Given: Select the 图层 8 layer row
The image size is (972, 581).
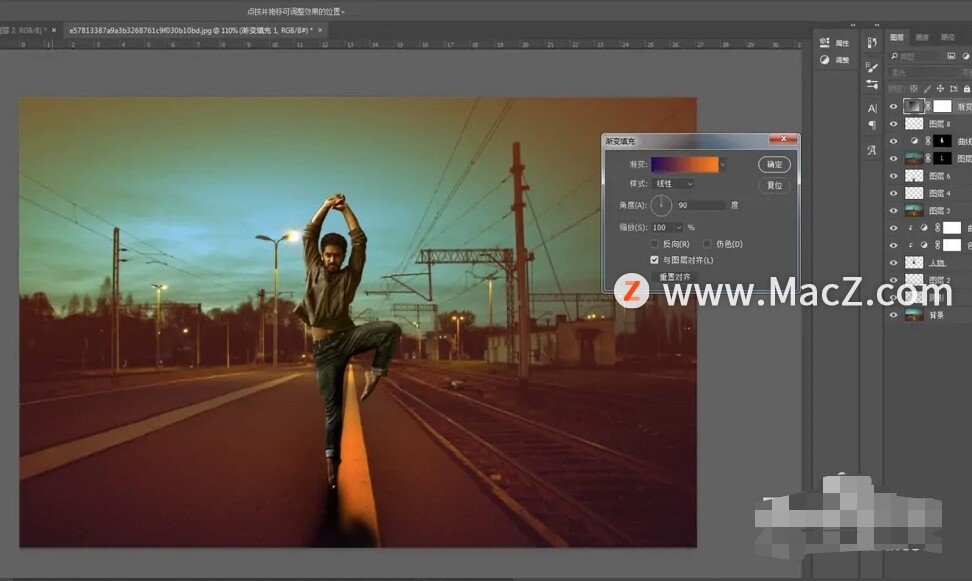Looking at the screenshot, I should 928,124.
